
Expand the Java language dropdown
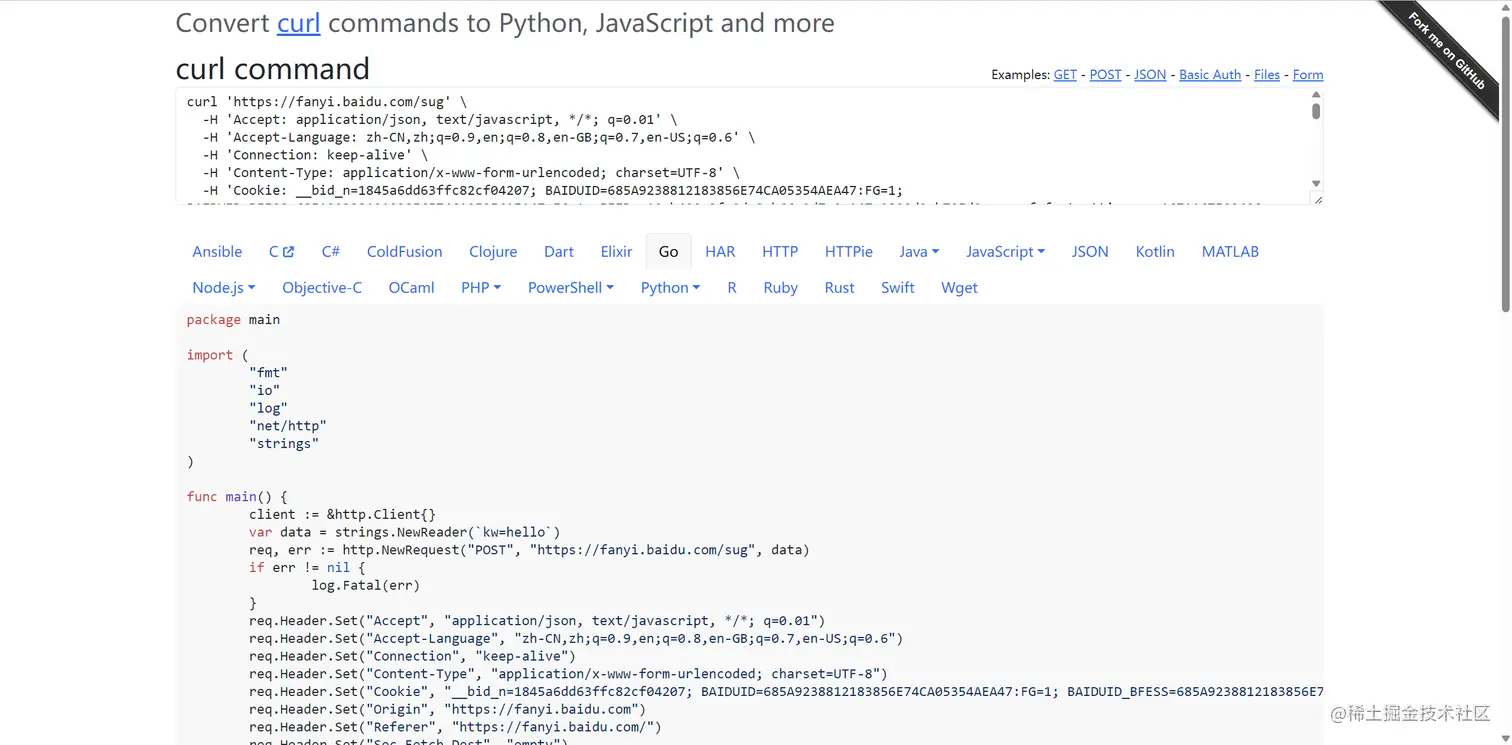point(919,252)
